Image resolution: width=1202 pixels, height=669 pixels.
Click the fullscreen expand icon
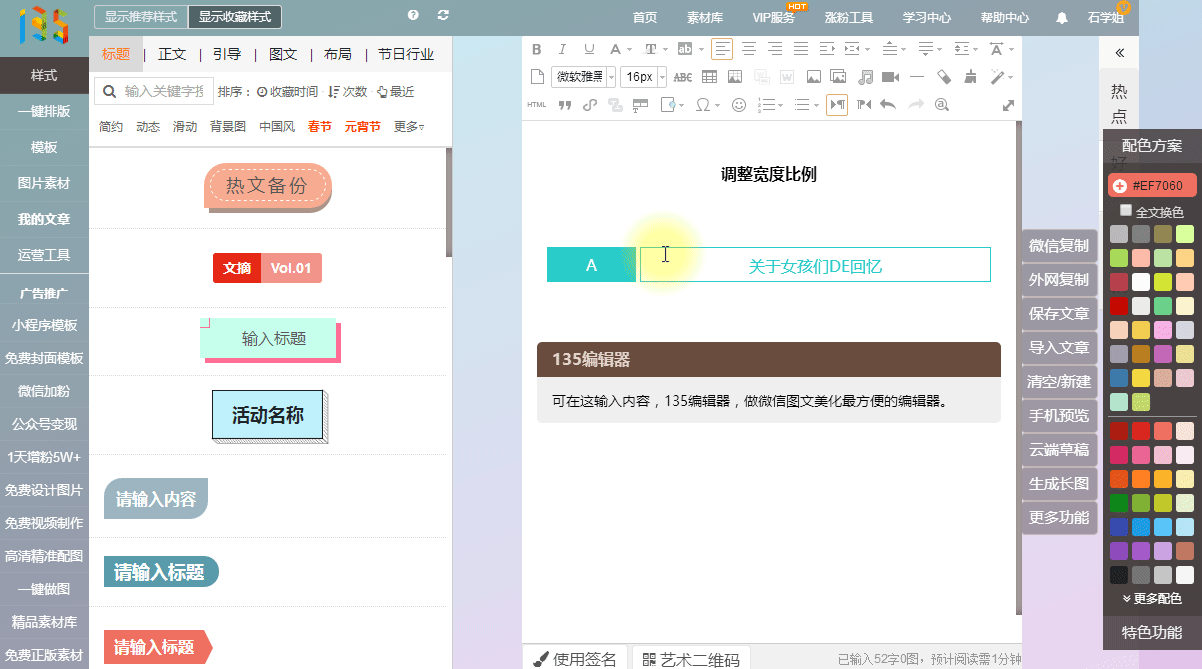1008,105
